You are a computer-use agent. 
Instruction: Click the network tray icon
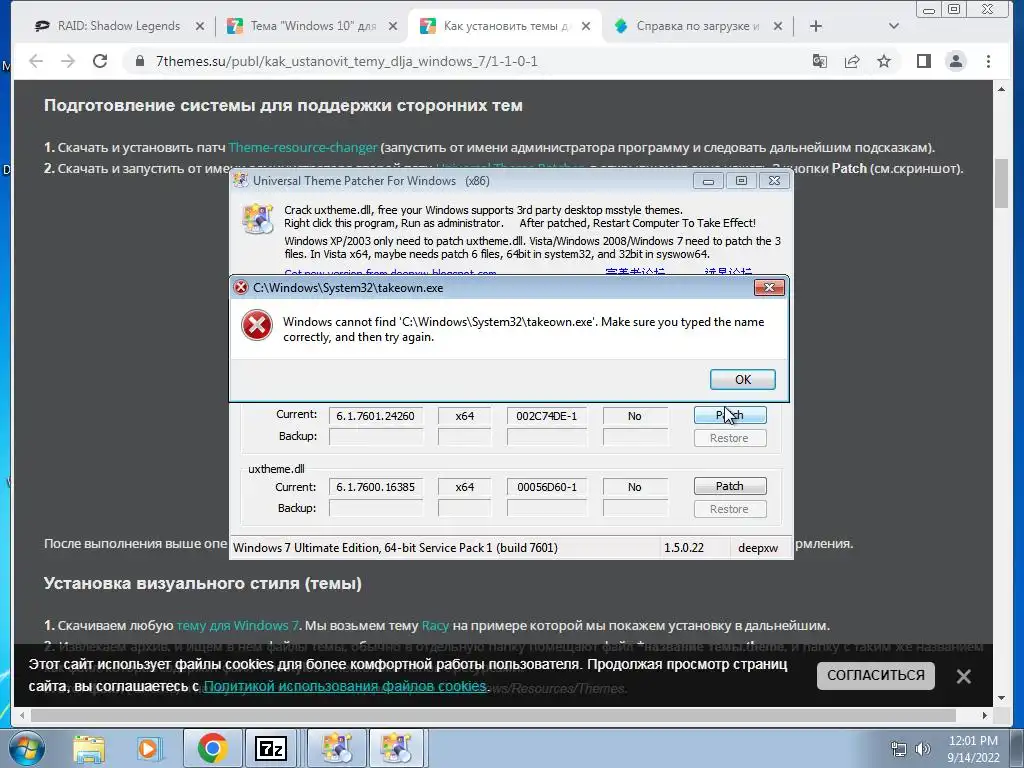point(899,749)
